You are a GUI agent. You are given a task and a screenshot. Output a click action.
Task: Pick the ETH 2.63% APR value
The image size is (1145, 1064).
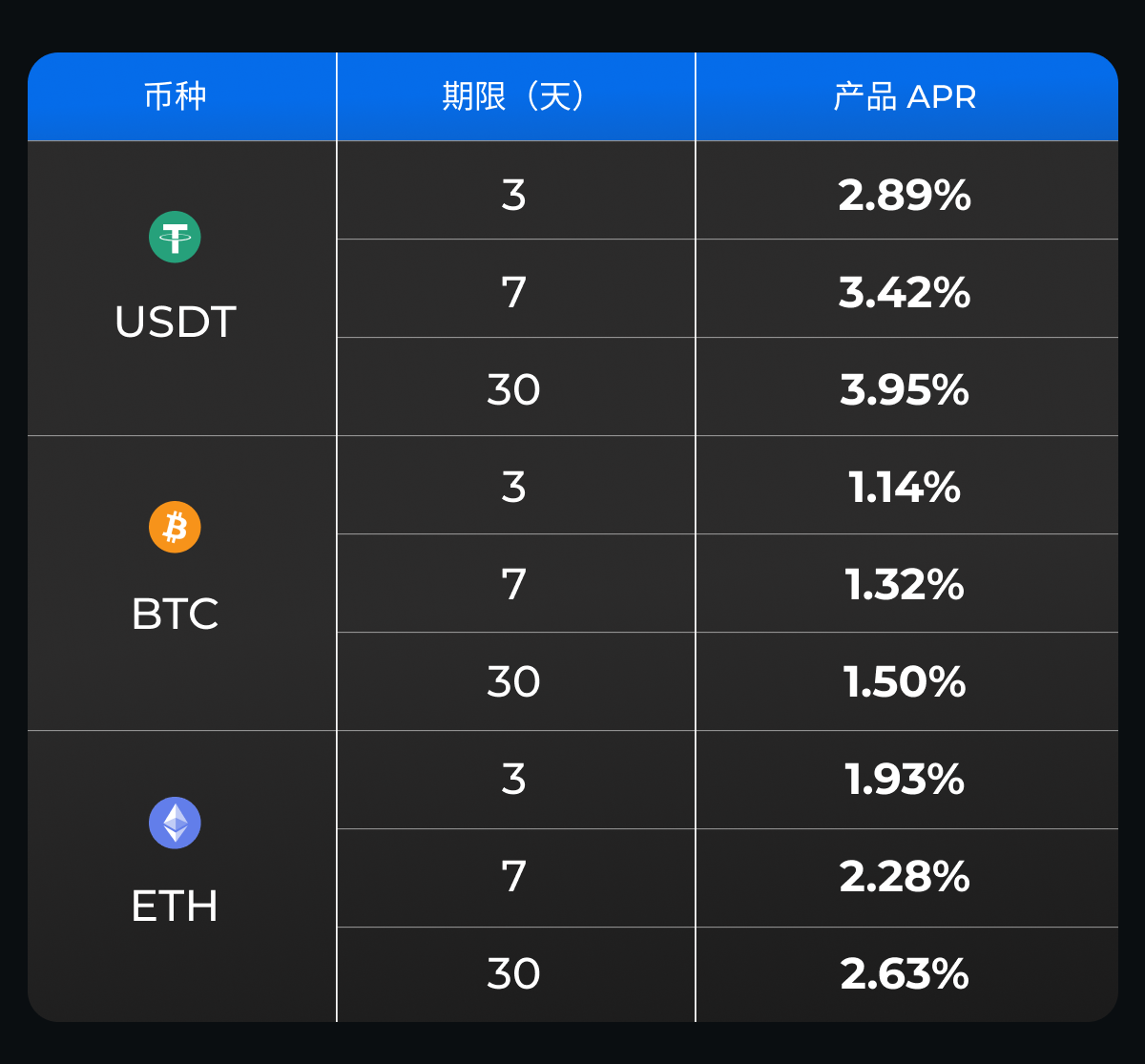point(905,974)
